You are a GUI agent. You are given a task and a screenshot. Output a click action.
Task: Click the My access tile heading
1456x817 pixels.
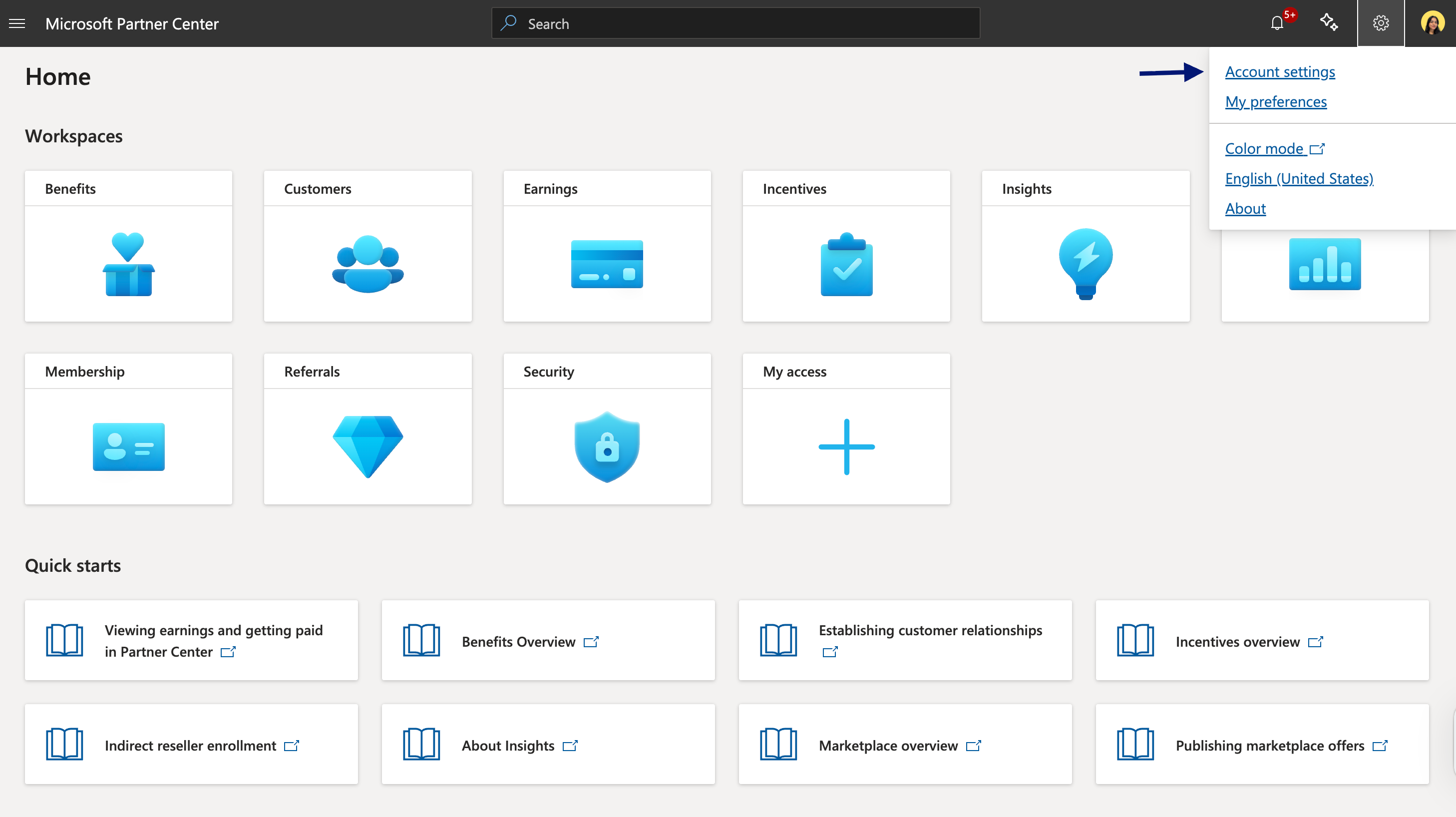[x=795, y=372]
